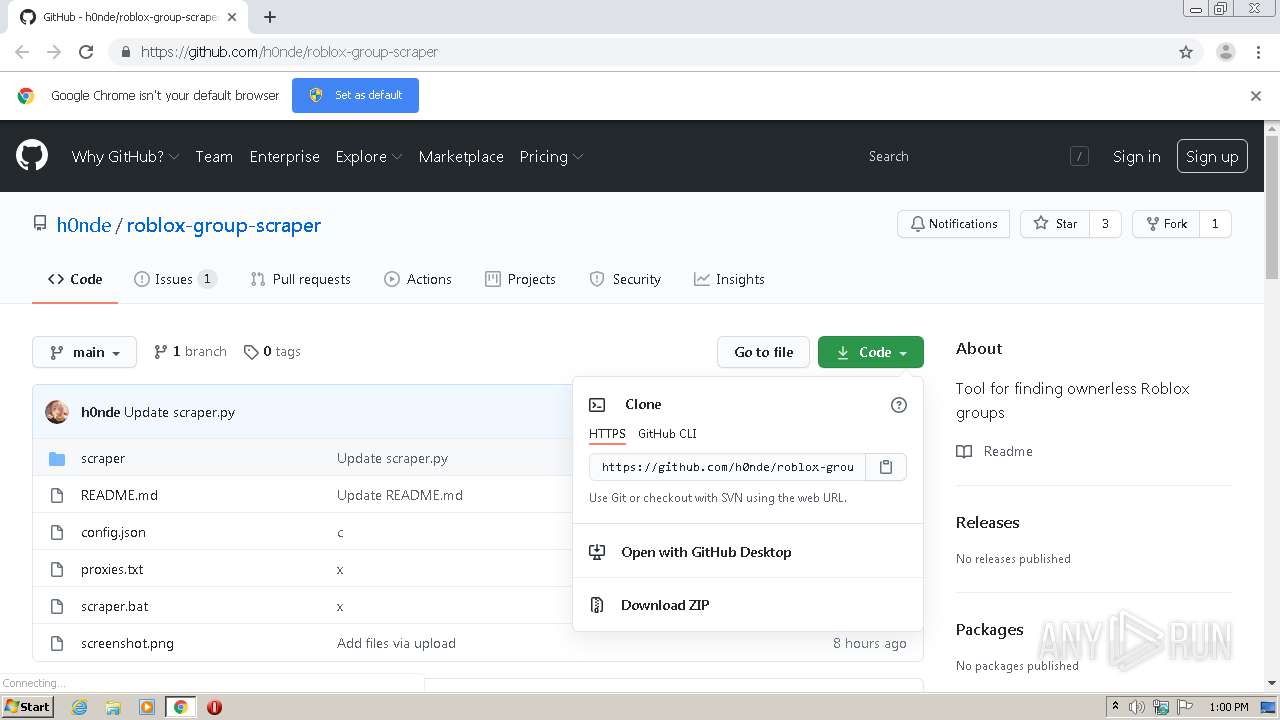Open the Actions tab

(x=418, y=279)
